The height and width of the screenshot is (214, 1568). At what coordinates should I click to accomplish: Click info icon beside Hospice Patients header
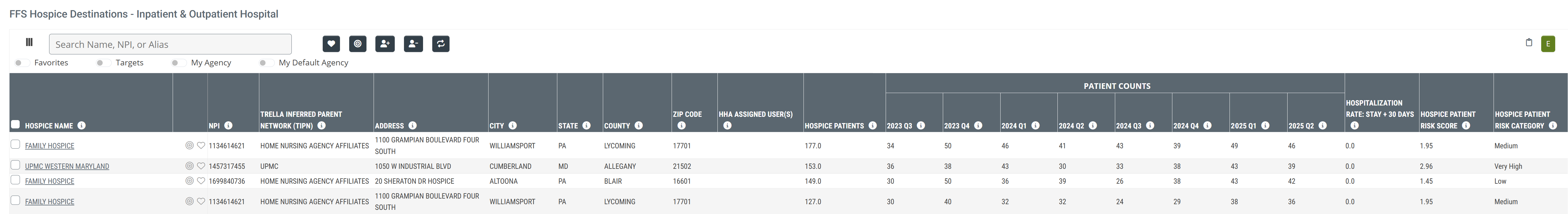pyautogui.click(x=872, y=126)
